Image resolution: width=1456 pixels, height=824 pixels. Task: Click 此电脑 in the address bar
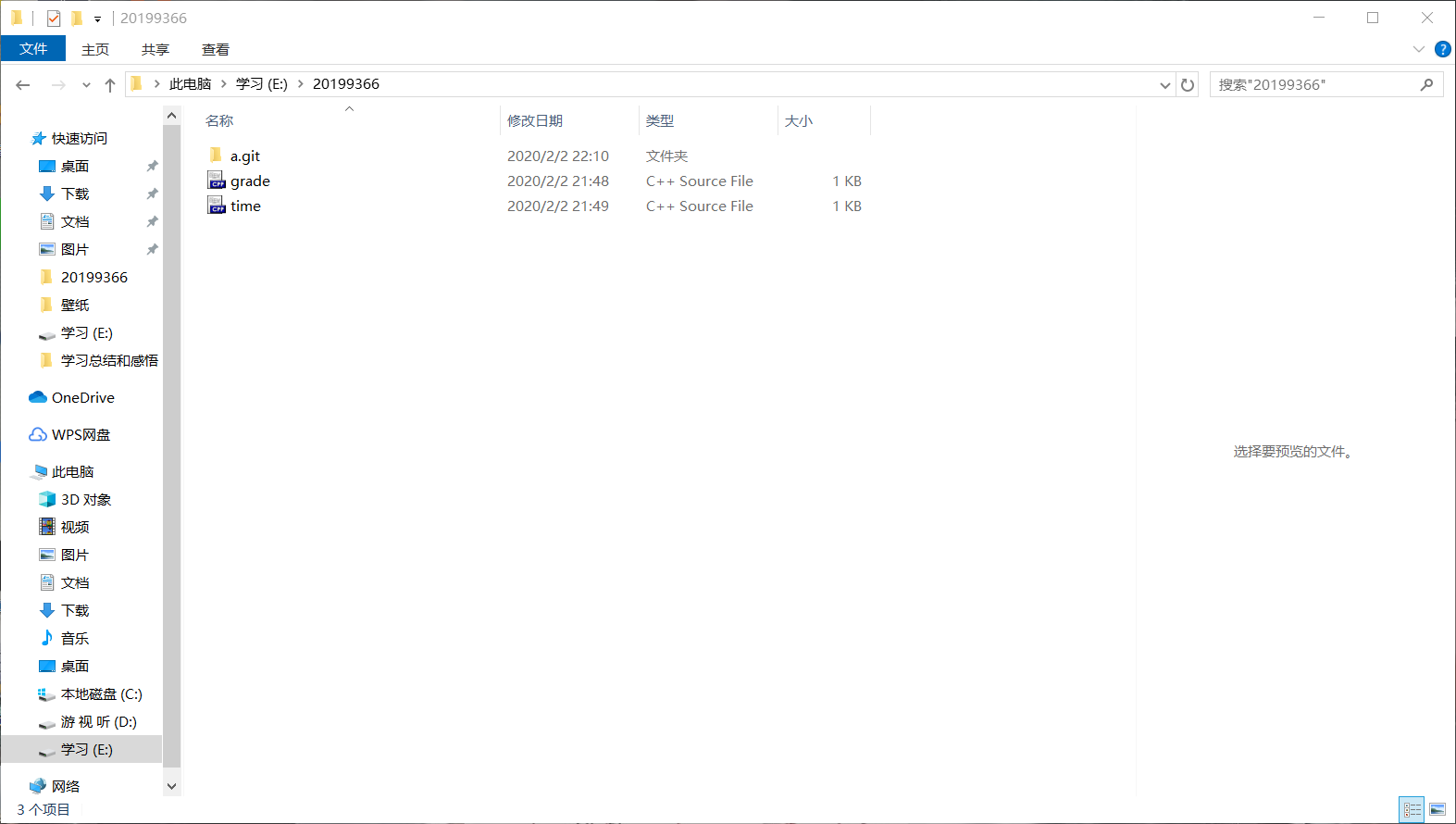point(191,84)
